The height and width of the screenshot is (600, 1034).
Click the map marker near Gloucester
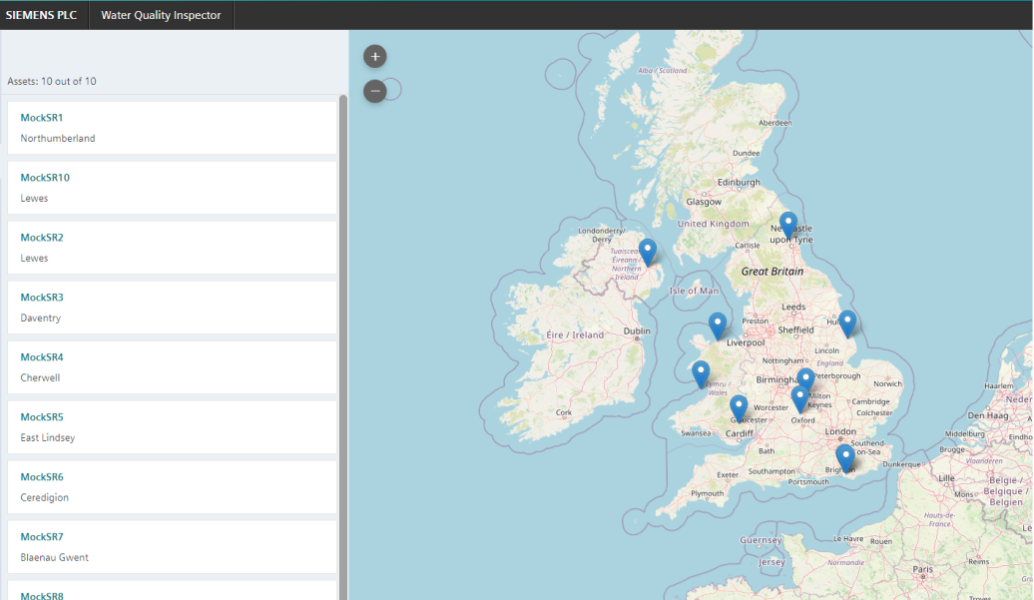(738, 407)
